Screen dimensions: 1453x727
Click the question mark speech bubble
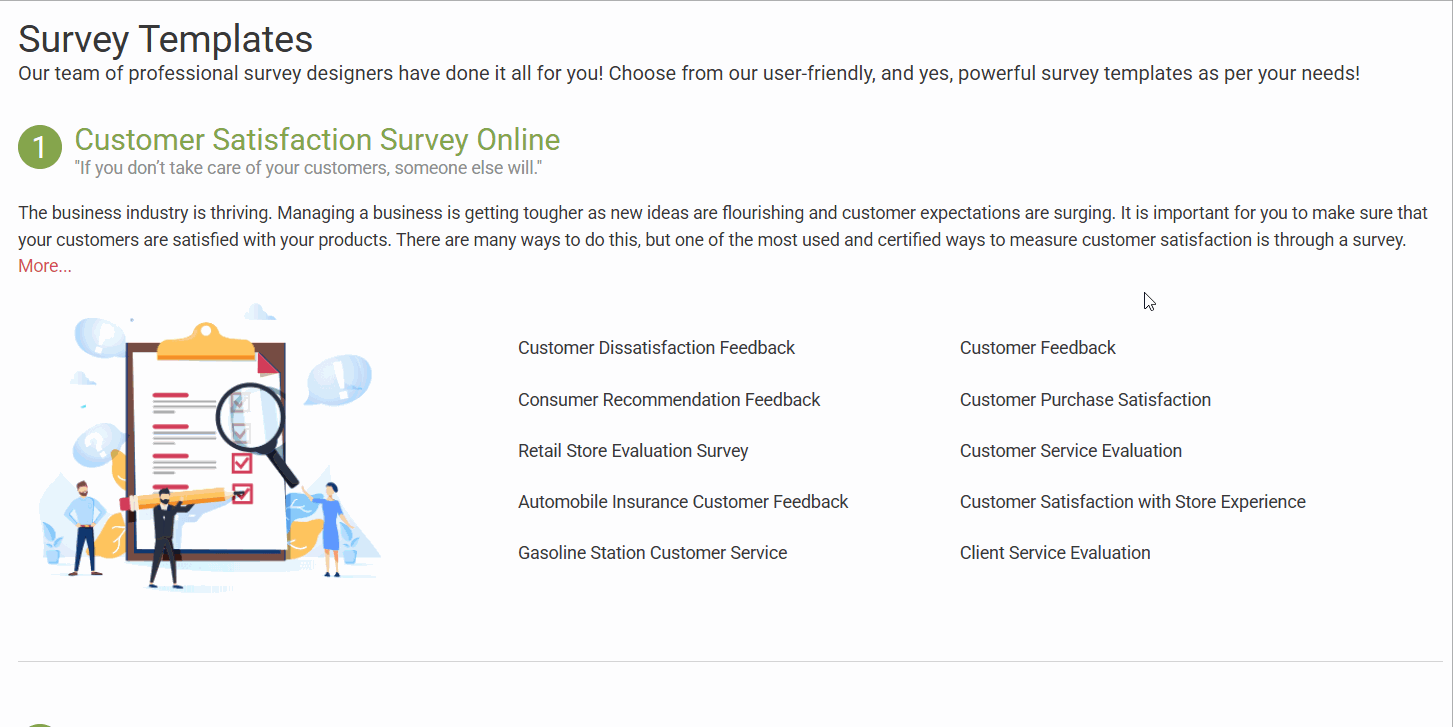(x=94, y=441)
